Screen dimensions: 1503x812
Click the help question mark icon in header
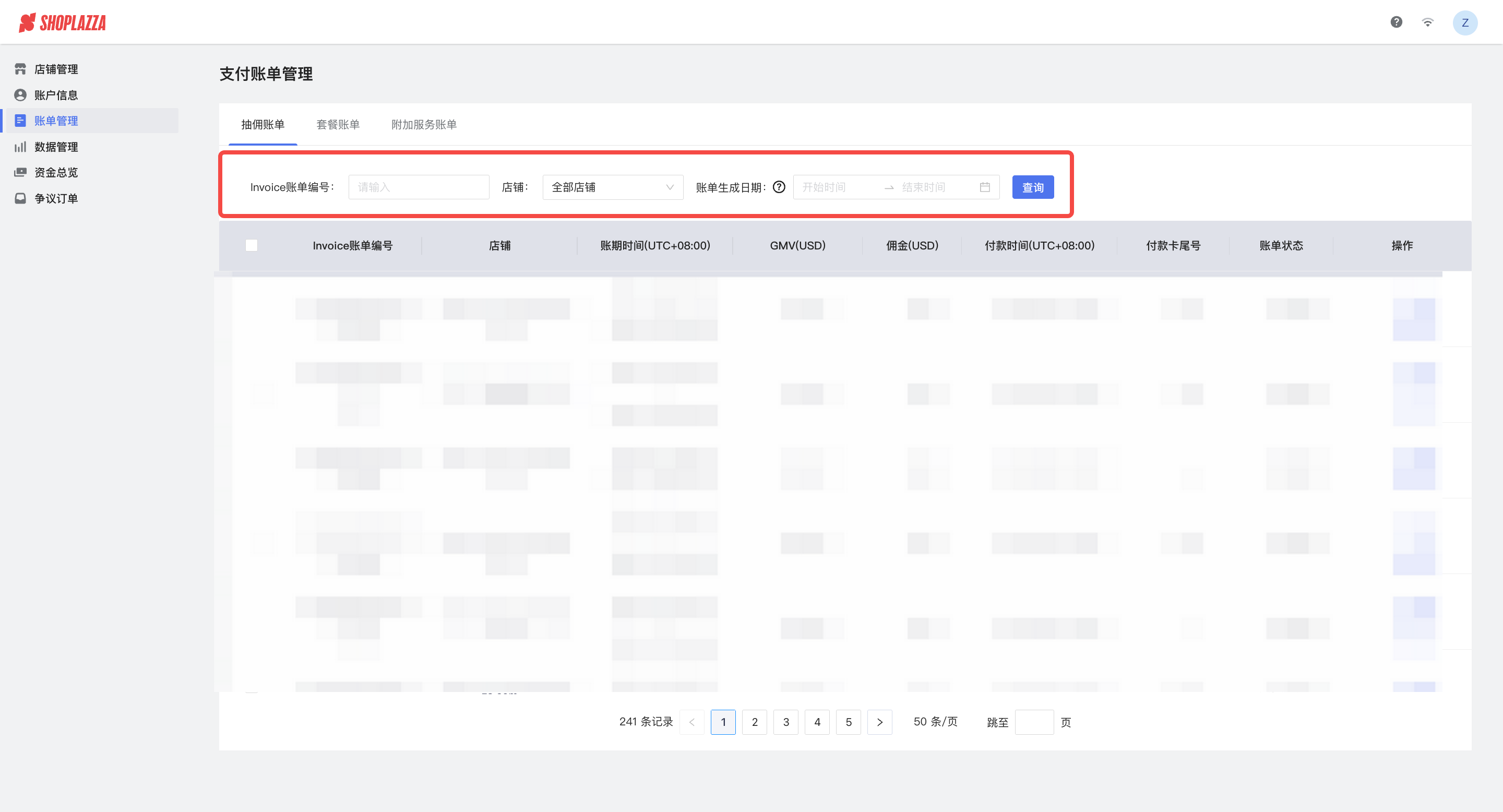click(x=1395, y=22)
